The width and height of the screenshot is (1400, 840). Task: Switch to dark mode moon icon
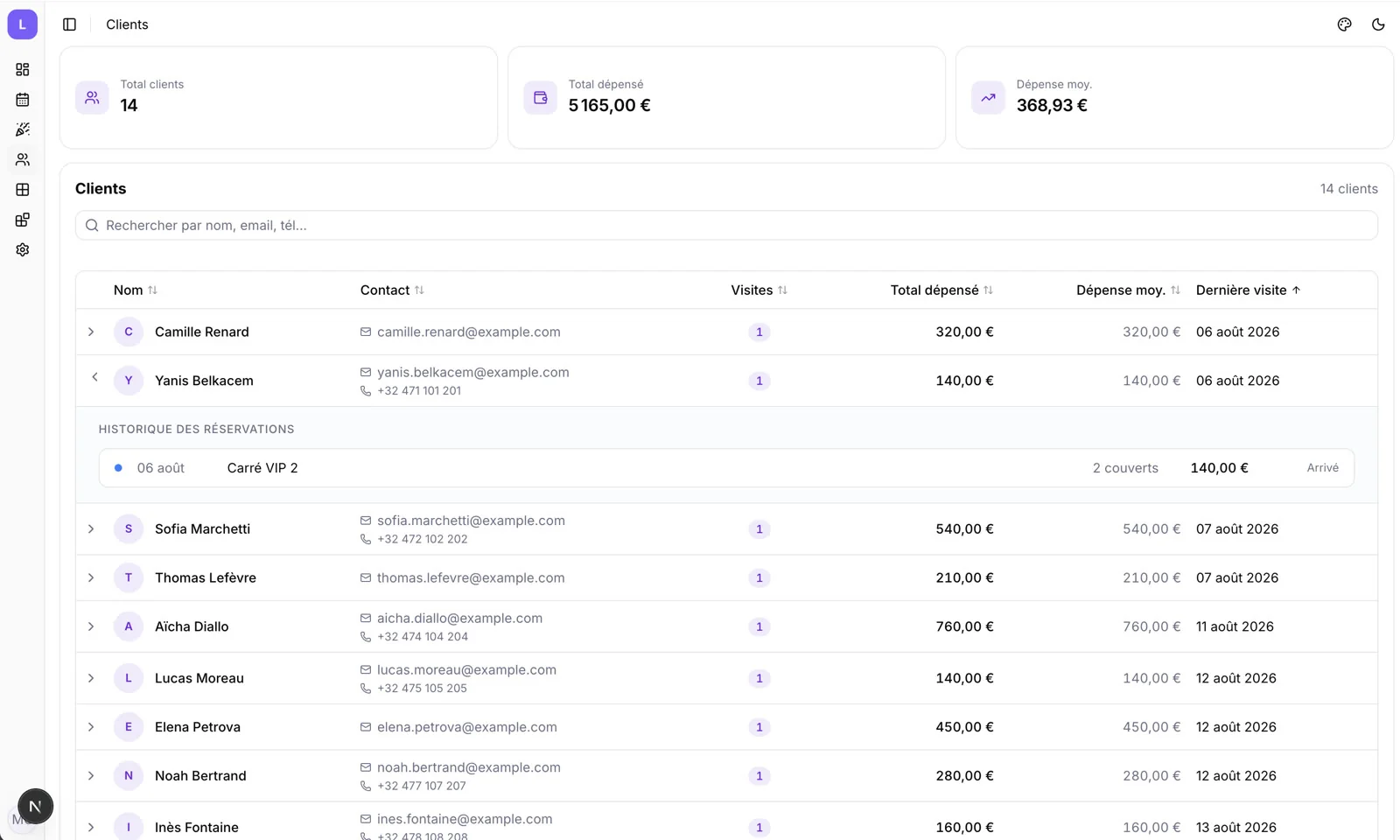1378,24
